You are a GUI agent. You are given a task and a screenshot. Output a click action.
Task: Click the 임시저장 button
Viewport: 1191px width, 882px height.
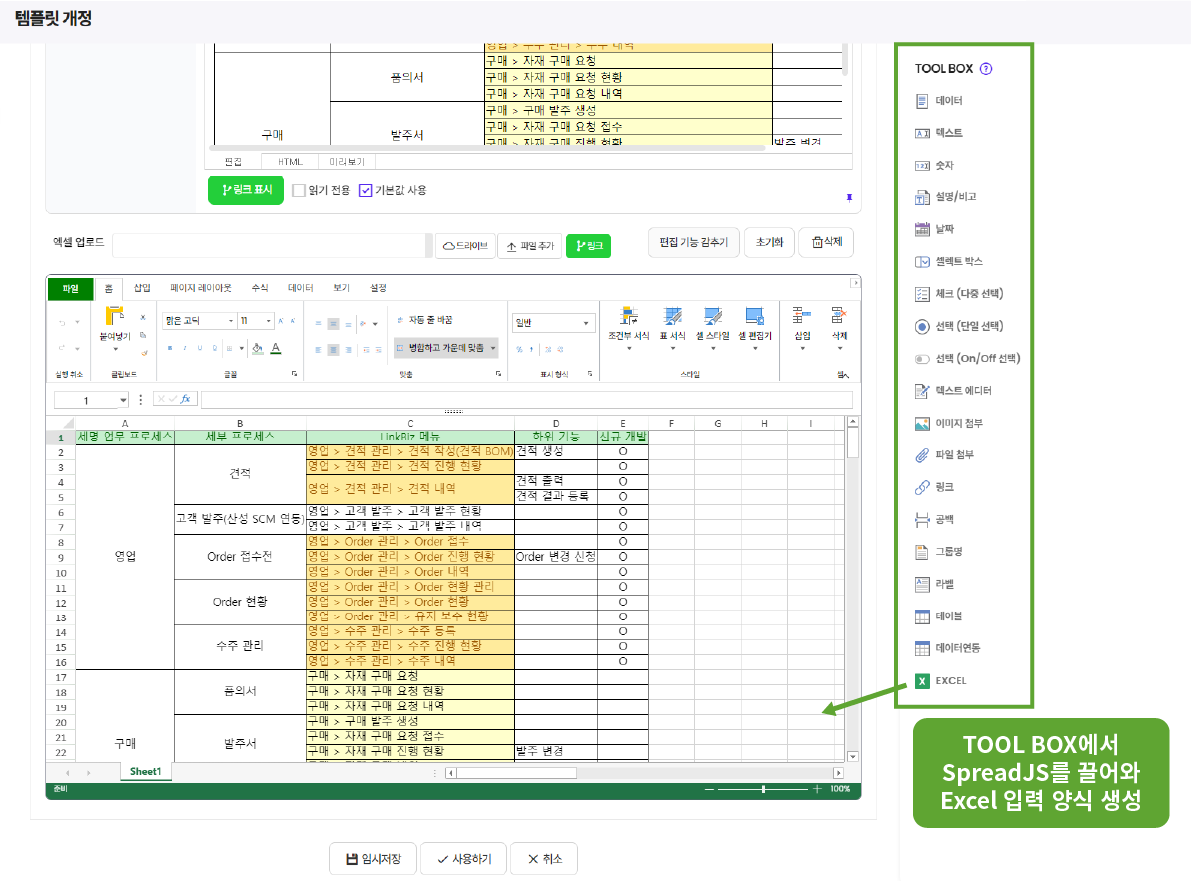coord(373,859)
